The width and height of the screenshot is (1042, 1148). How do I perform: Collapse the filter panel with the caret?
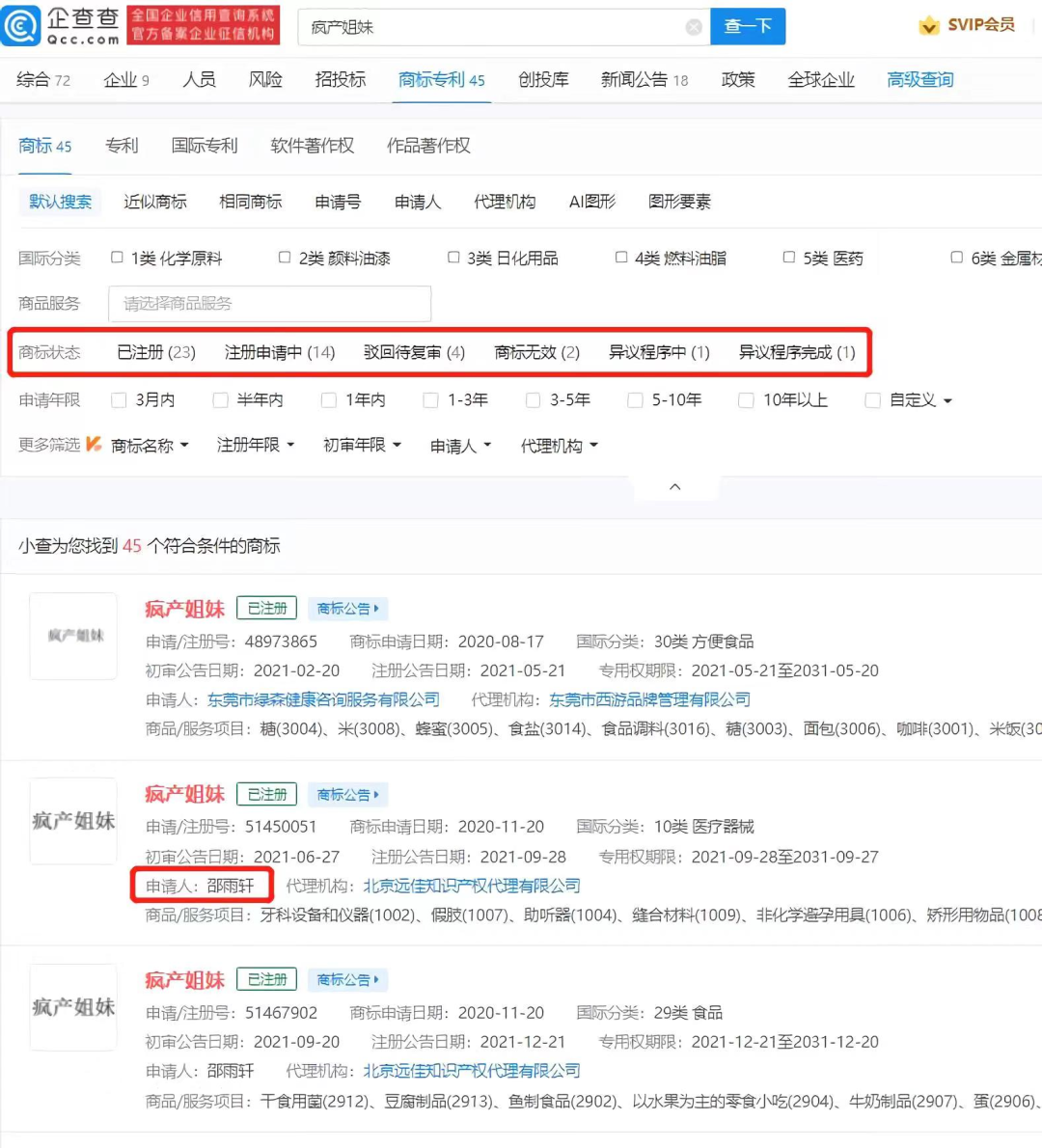pyautogui.click(x=674, y=486)
